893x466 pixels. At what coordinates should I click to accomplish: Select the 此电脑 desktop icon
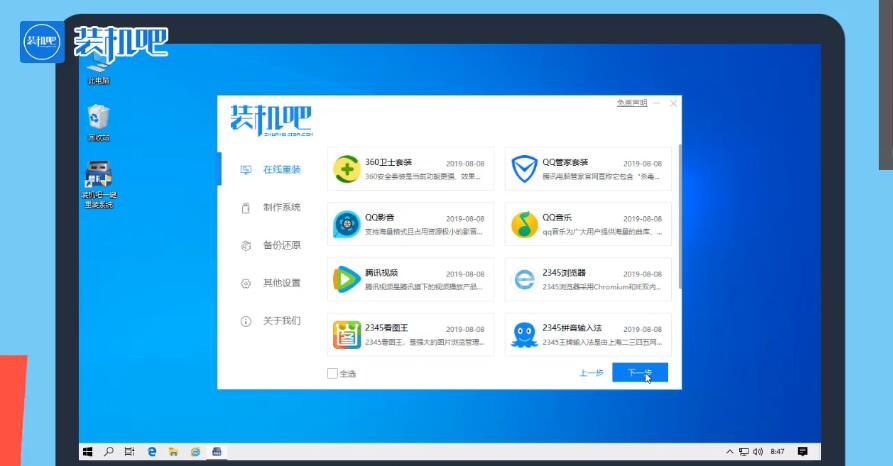tap(99, 71)
